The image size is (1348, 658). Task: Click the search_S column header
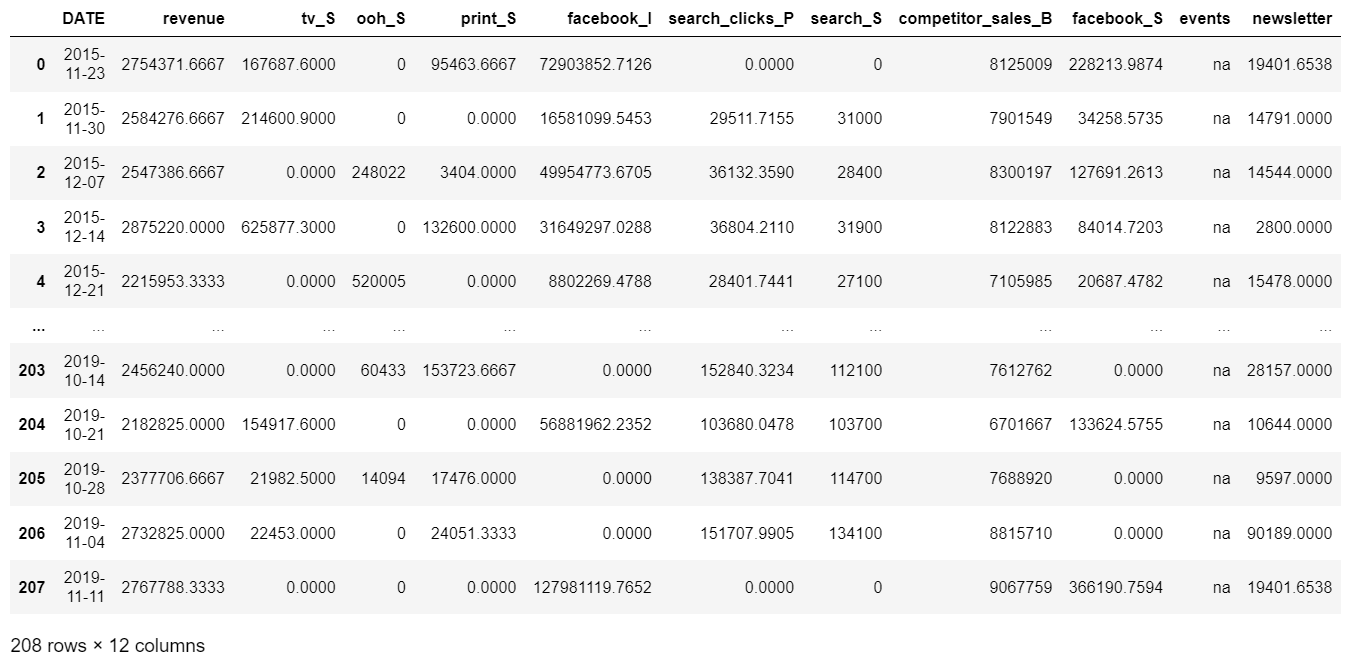point(846,18)
